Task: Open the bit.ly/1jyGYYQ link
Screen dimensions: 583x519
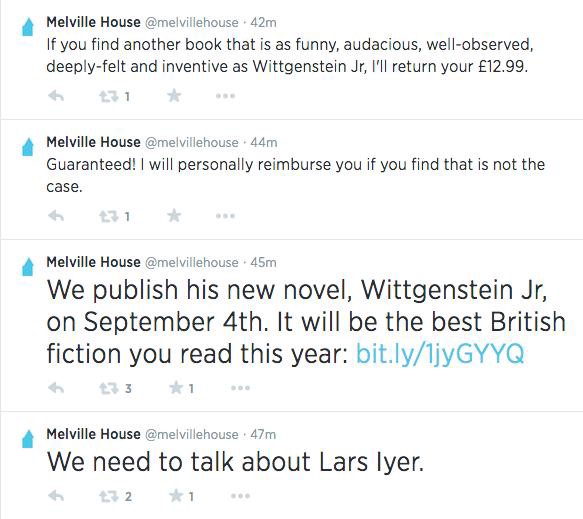Action: pyautogui.click(x=440, y=353)
